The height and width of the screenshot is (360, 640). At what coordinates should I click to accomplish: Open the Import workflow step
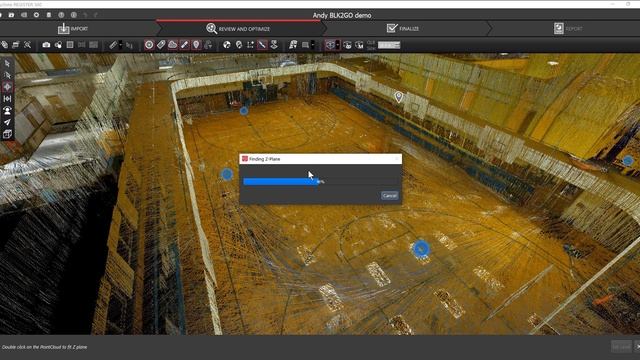click(x=73, y=29)
